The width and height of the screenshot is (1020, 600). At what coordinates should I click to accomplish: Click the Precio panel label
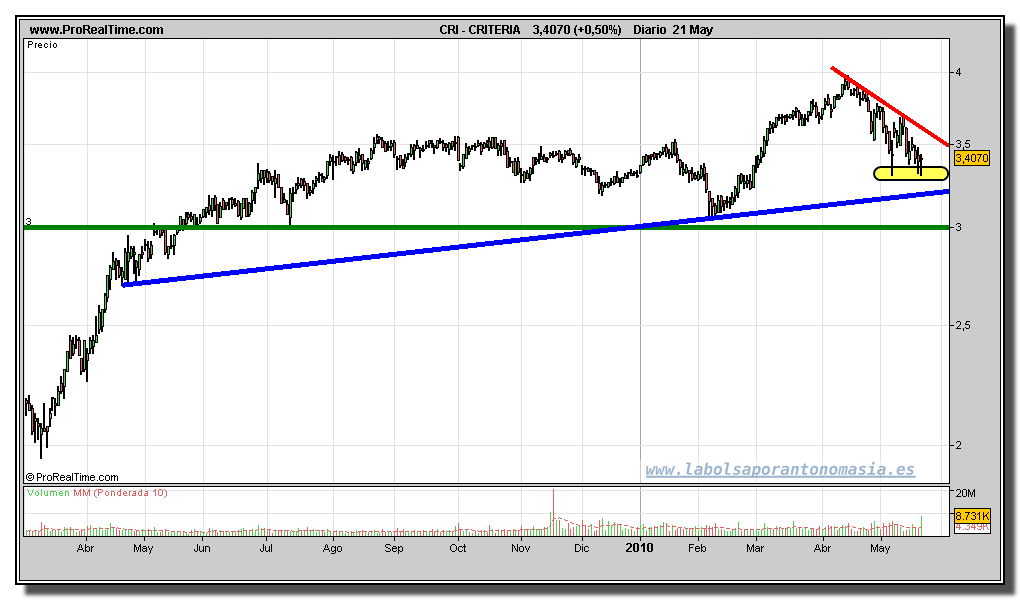tap(43, 45)
